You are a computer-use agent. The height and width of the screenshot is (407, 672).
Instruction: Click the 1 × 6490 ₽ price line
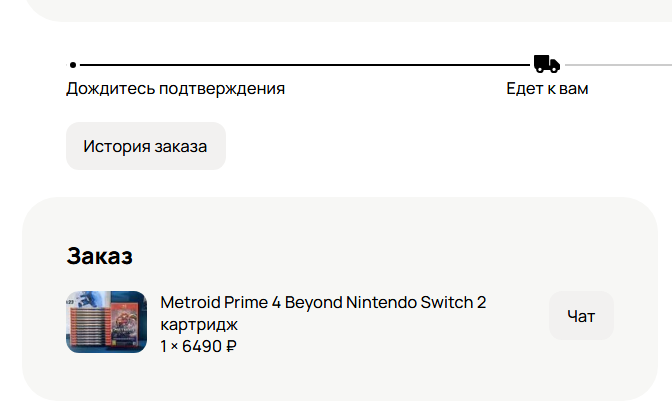pos(198,346)
